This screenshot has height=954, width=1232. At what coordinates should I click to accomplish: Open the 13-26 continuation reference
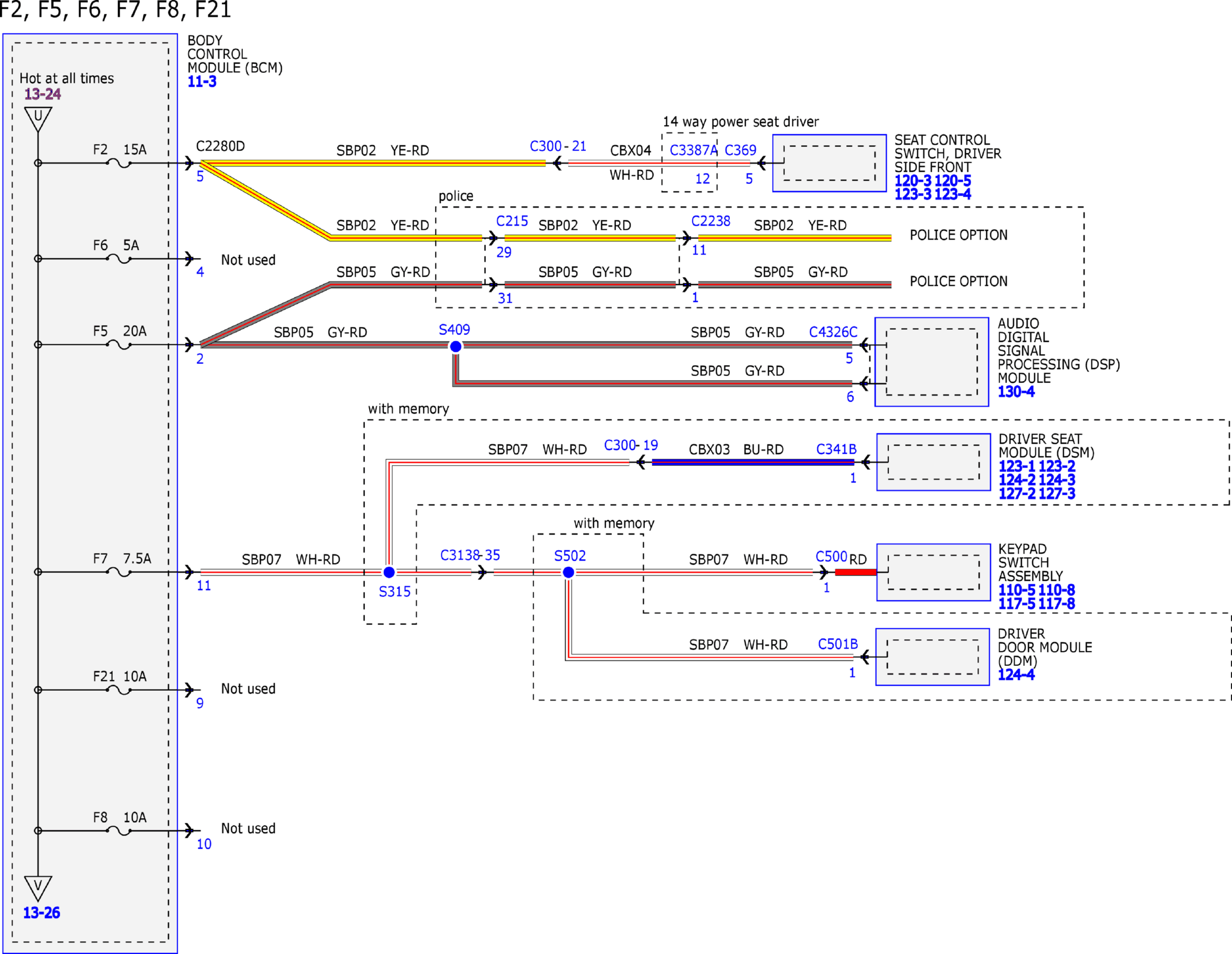coord(42,912)
